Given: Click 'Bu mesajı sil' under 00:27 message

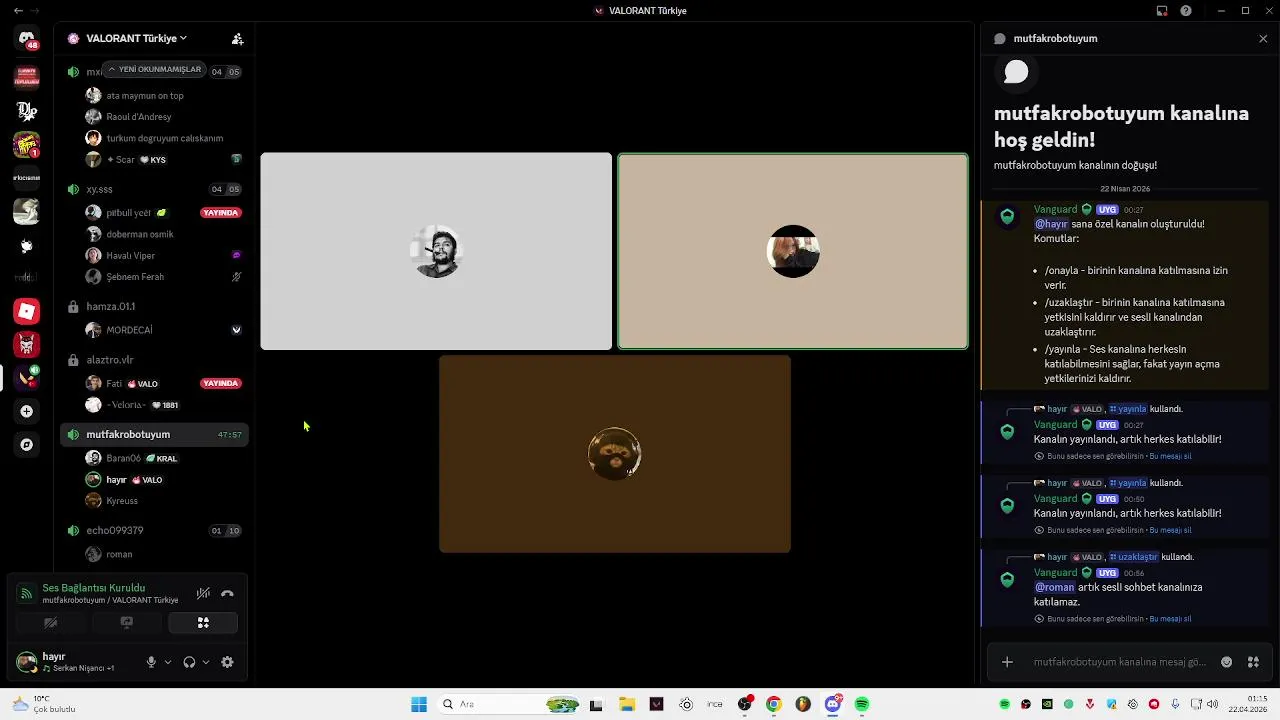Looking at the screenshot, I should click(x=1170, y=456).
